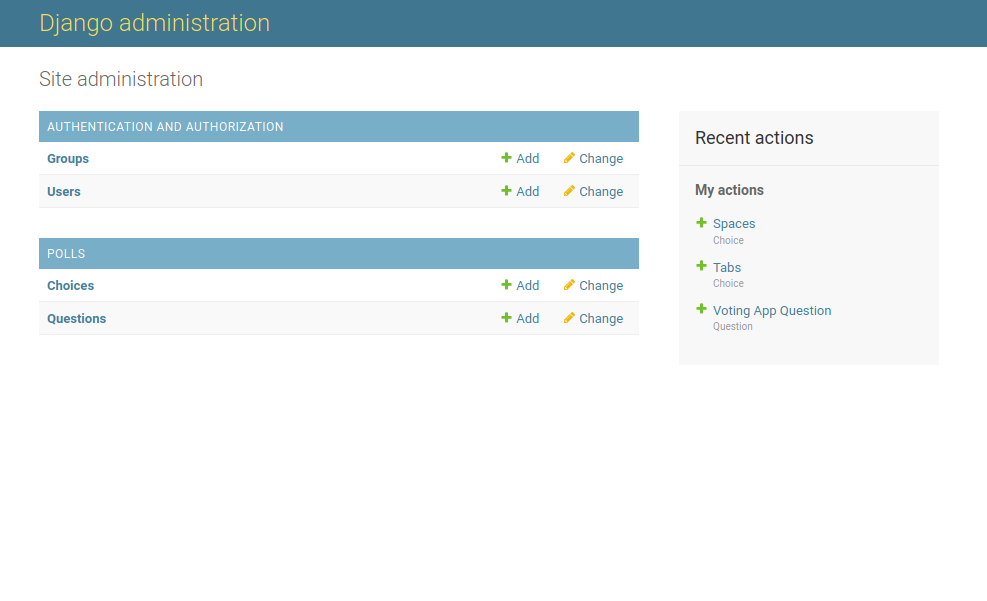Open the Polls app section header
Image resolution: width=987 pixels, height=601 pixels.
pyautogui.click(x=66, y=254)
